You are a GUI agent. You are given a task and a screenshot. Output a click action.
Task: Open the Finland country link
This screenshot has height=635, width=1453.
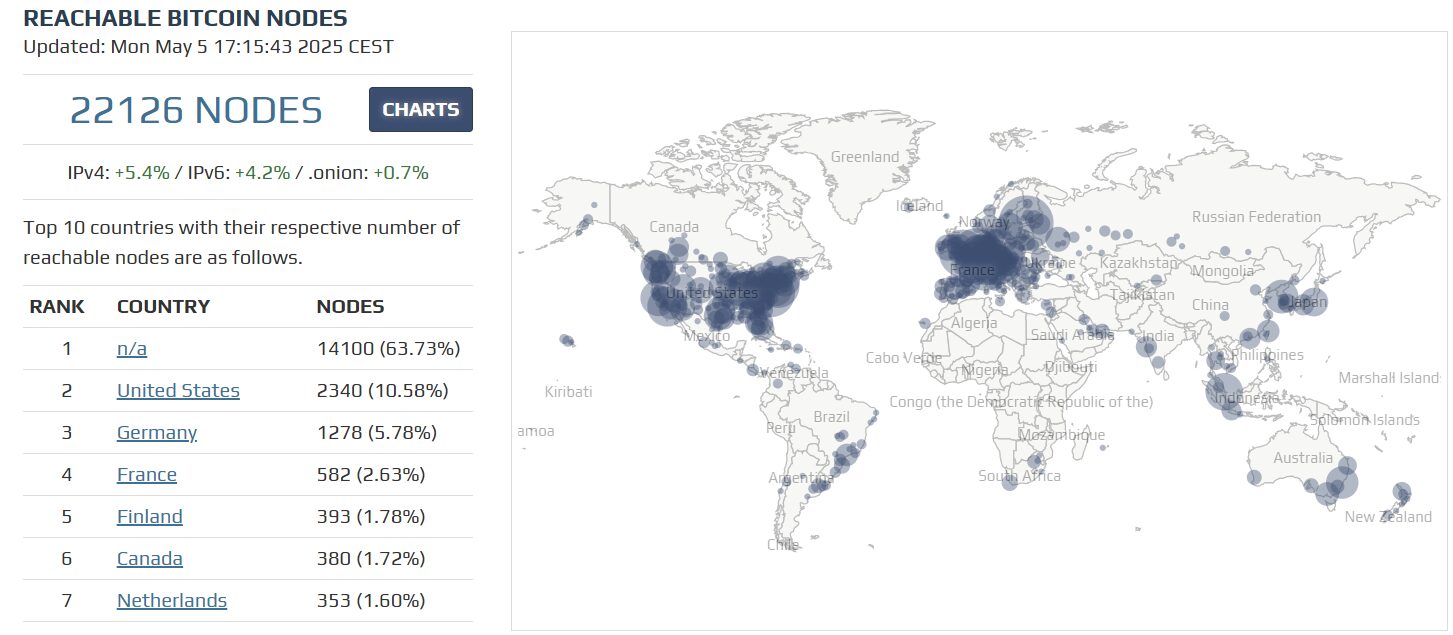(150, 517)
